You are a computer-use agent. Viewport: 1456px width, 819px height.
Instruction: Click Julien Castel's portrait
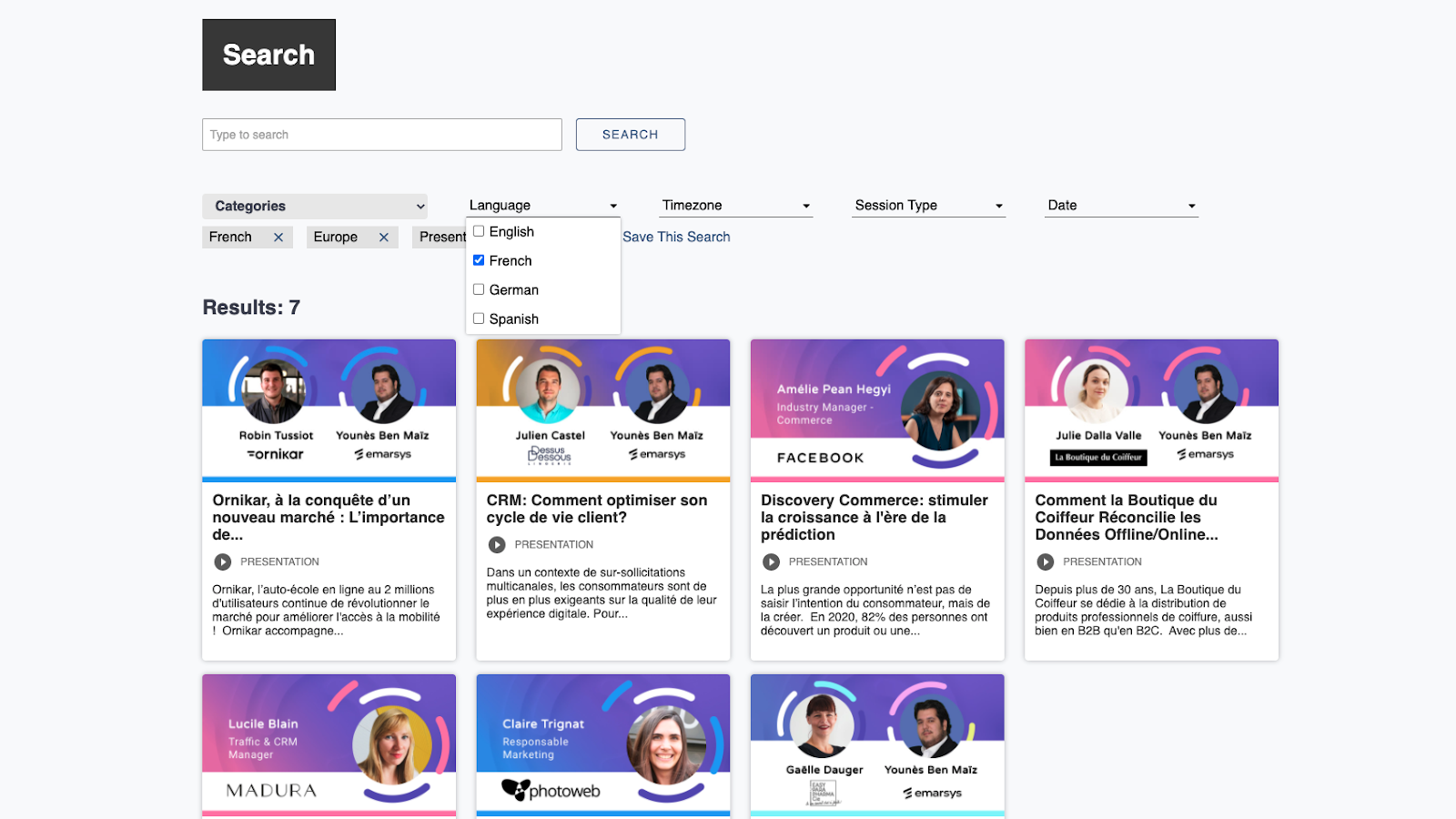(x=548, y=391)
